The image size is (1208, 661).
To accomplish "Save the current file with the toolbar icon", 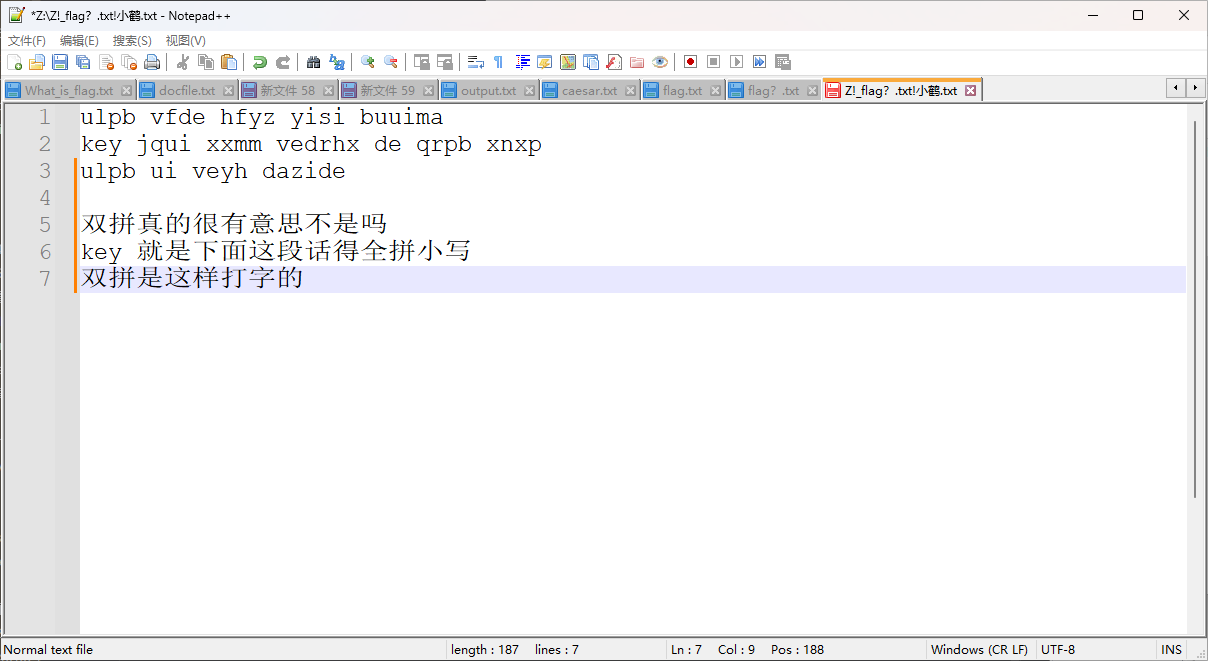I will click(60, 62).
